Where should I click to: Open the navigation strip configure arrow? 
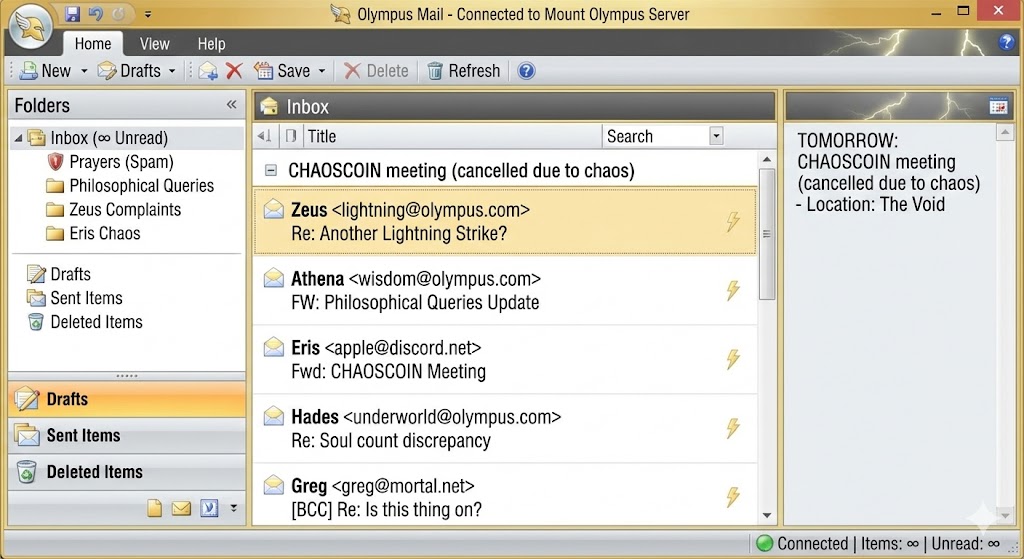[x=233, y=507]
